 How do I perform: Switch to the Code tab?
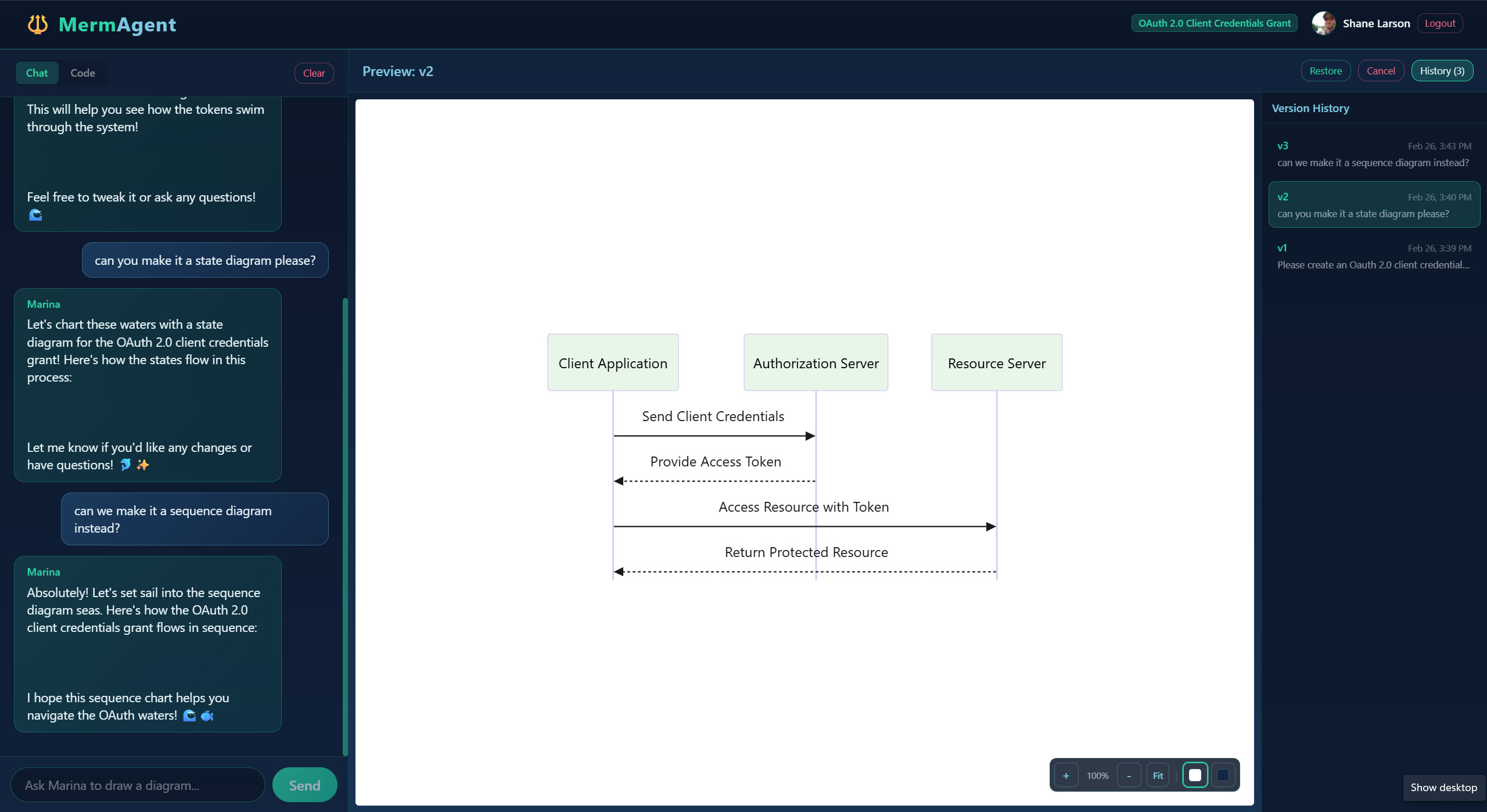82,73
